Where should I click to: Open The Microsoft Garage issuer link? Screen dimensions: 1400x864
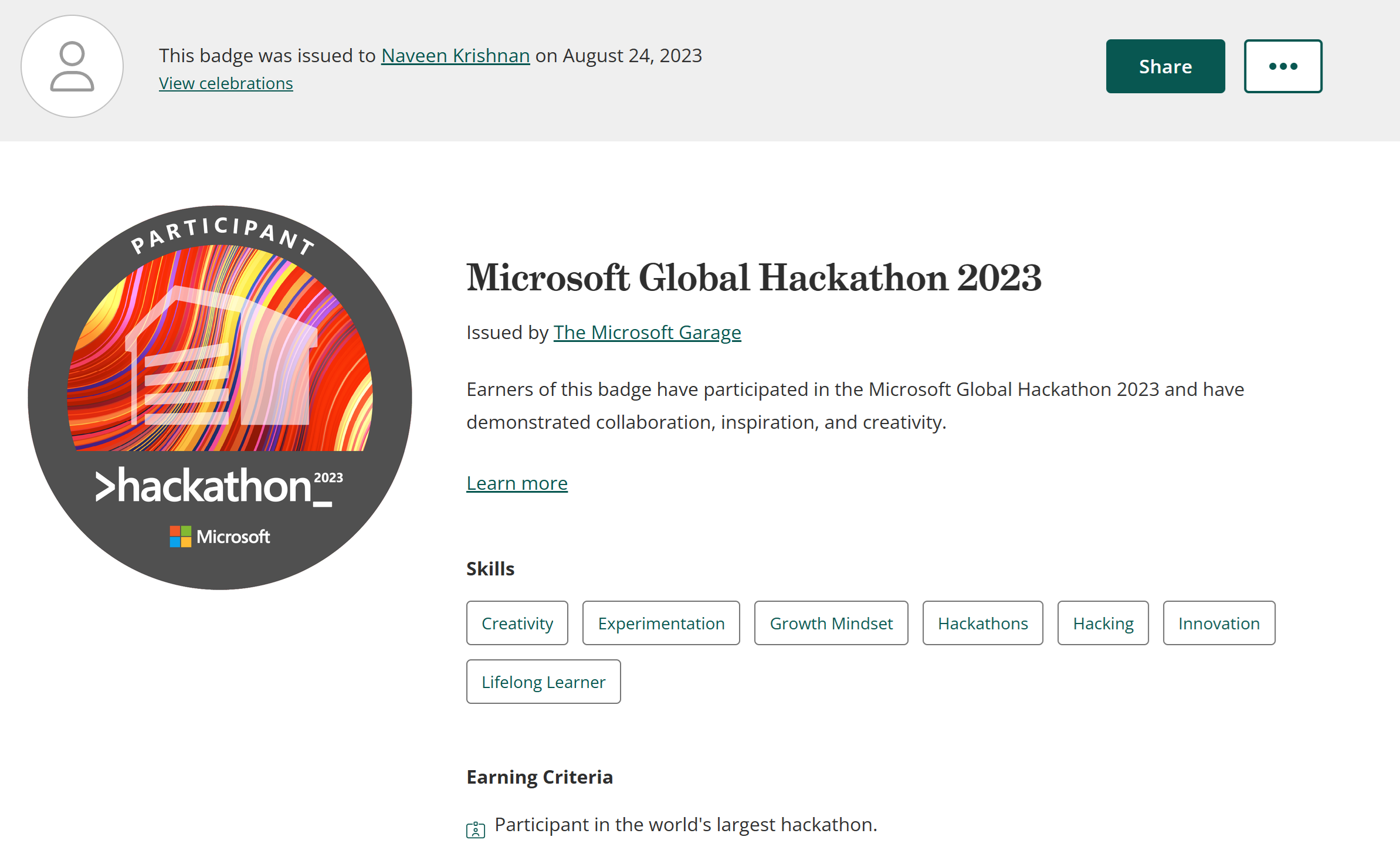point(648,333)
